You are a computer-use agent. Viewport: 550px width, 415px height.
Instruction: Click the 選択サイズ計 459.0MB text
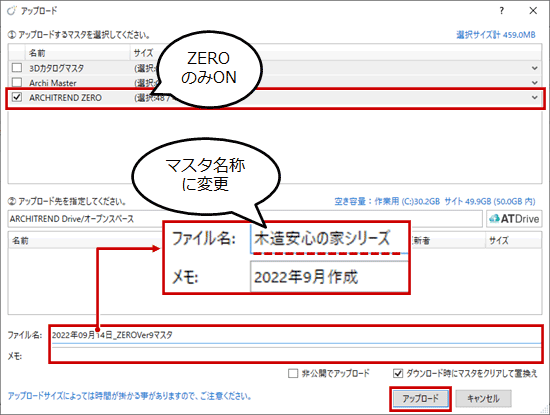point(496,35)
